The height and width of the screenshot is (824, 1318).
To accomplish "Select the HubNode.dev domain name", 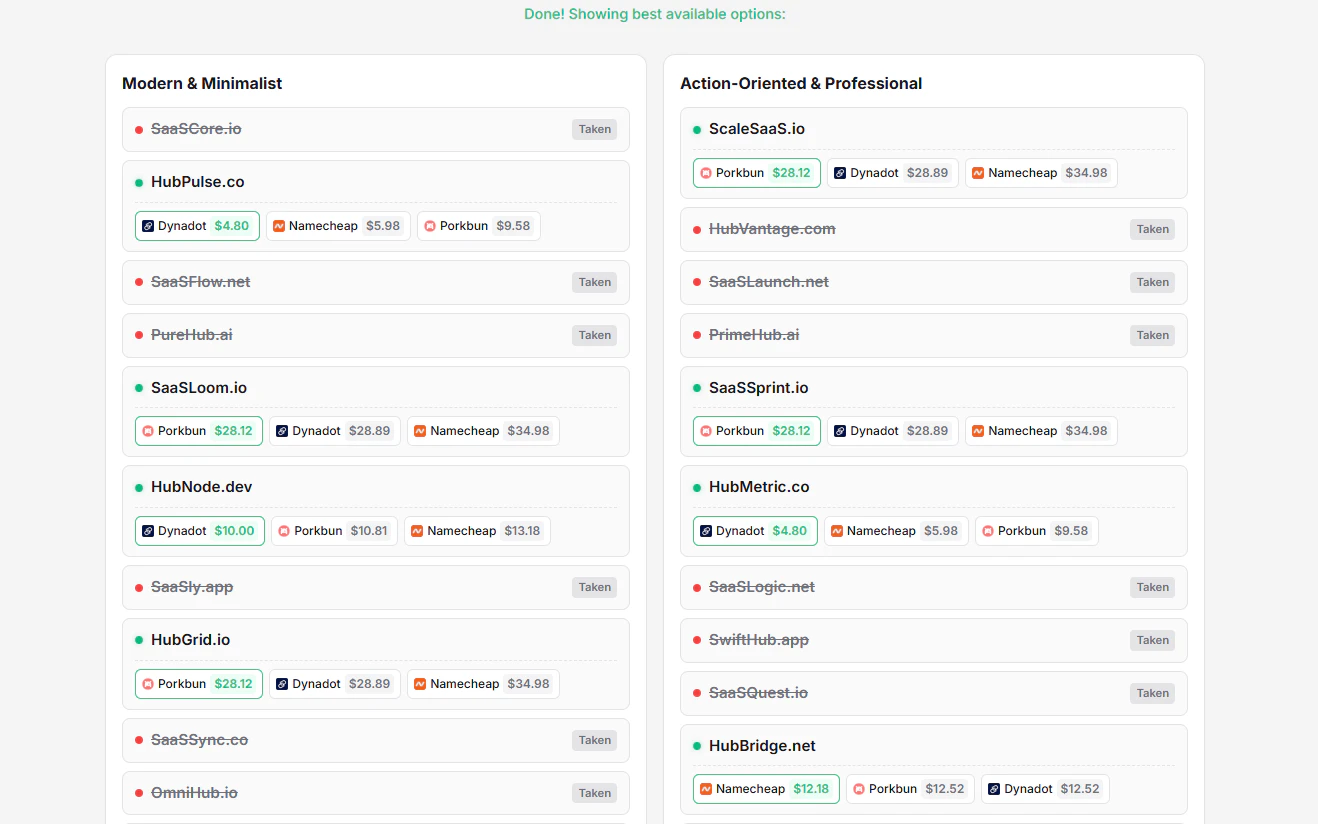I will coord(202,487).
